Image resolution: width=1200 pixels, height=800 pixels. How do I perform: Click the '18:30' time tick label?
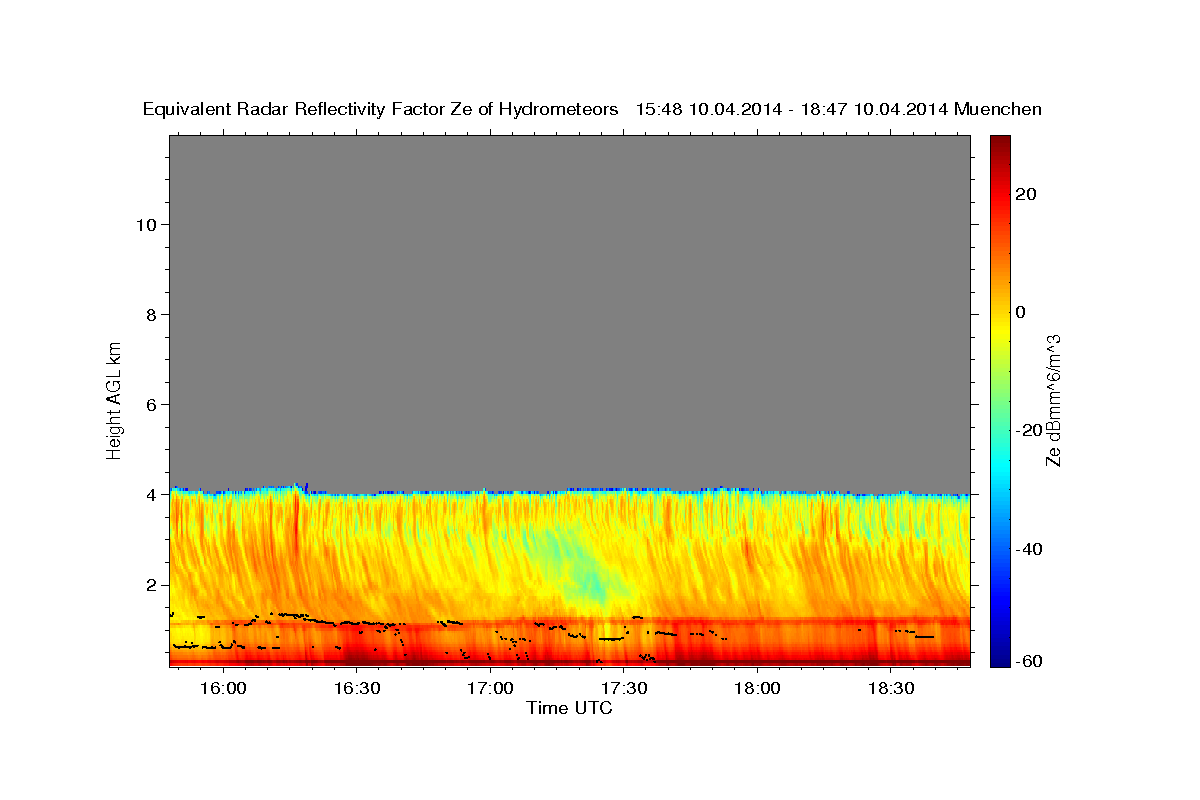891,689
